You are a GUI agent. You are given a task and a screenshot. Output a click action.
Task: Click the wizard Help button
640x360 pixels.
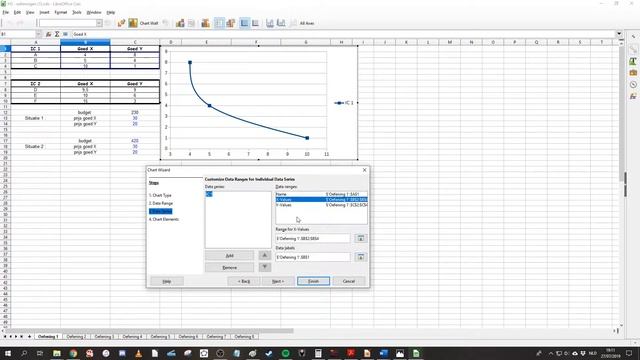point(167,281)
